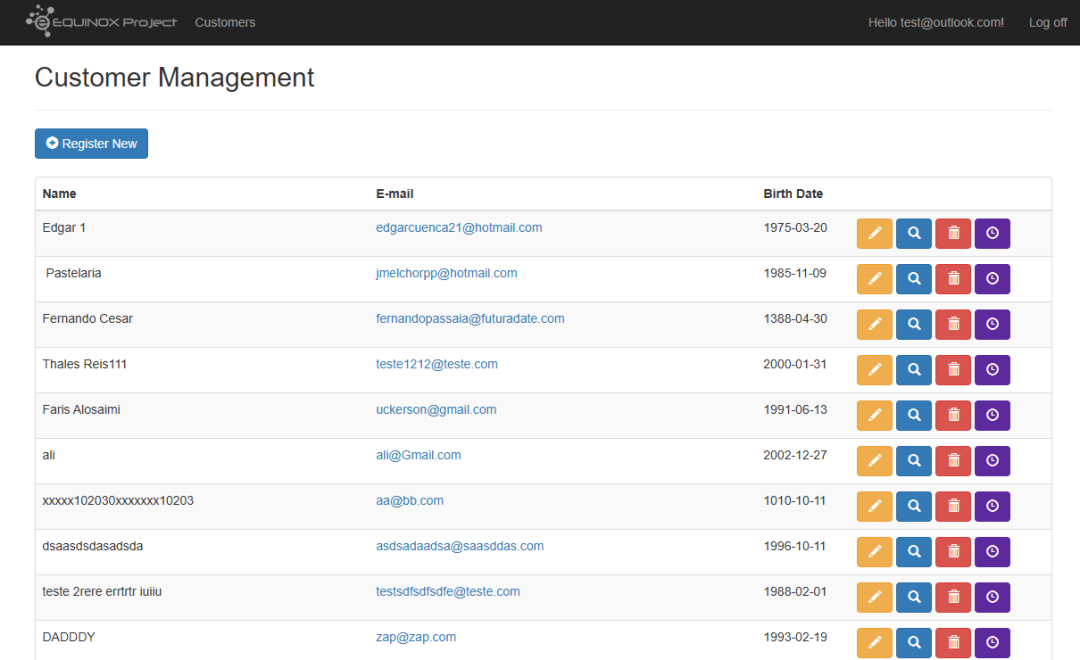Open the zap@zap.com email link
1080x660 pixels.
coord(415,637)
